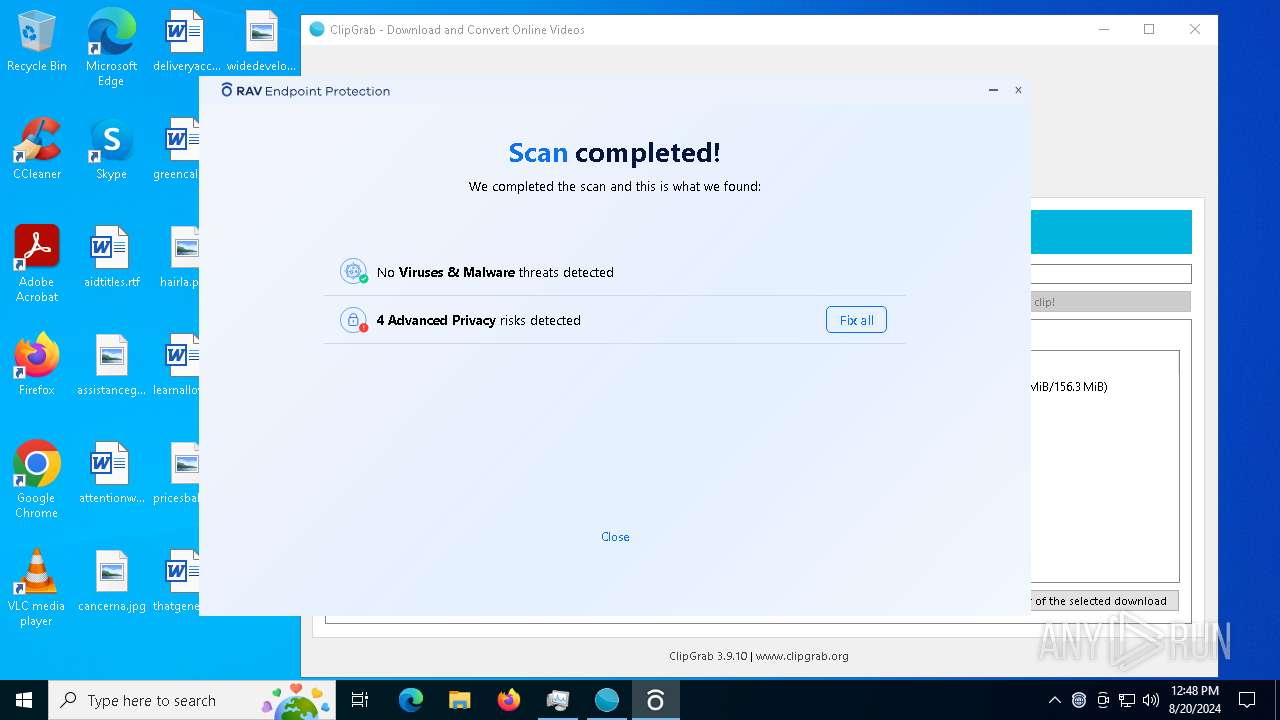This screenshot has width=1280, height=720.
Task: Click the taskbar search box
Action: tap(194, 700)
